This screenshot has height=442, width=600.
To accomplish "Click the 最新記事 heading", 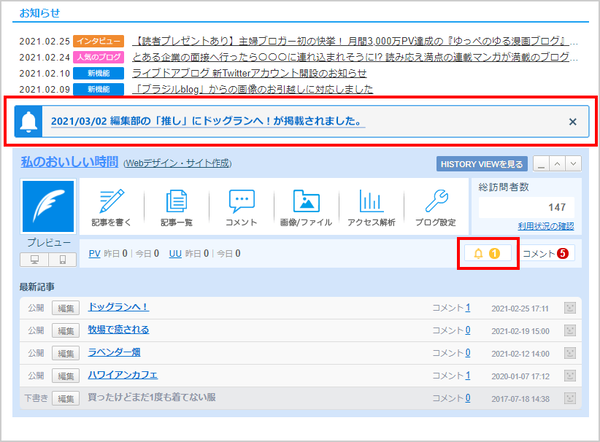I will coord(37,287).
